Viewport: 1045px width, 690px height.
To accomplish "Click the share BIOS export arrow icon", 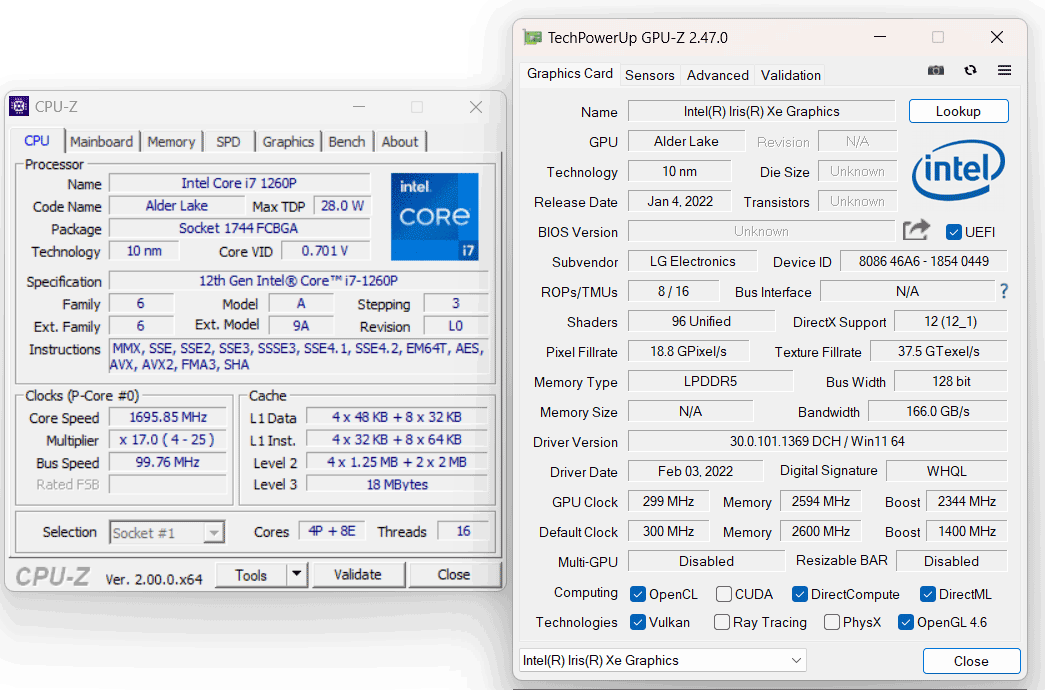I will point(916,230).
